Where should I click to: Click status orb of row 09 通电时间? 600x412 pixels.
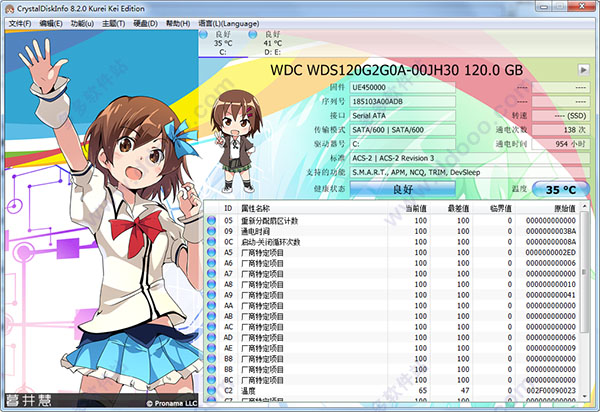(211, 231)
